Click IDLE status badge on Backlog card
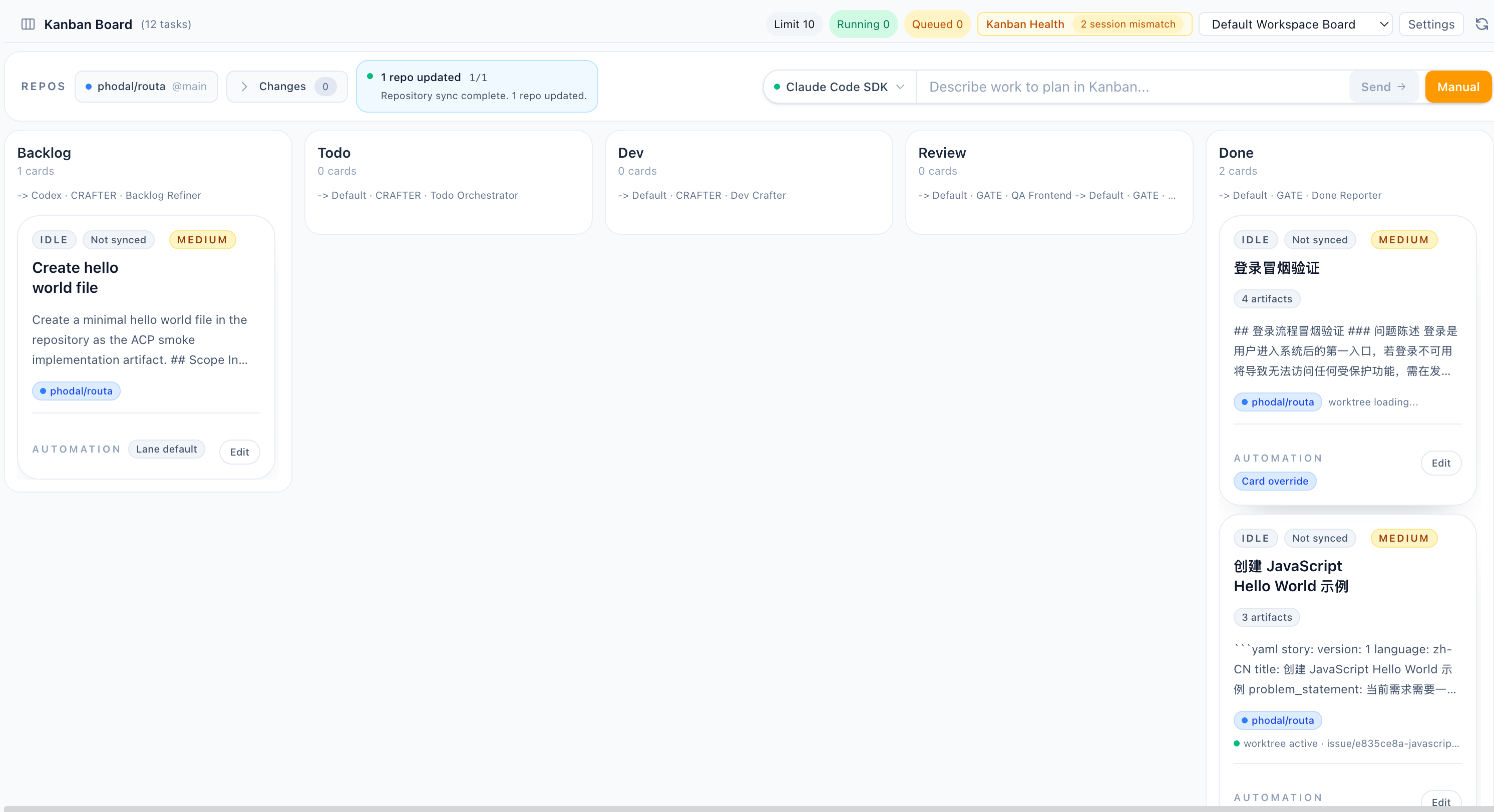 [54, 239]
